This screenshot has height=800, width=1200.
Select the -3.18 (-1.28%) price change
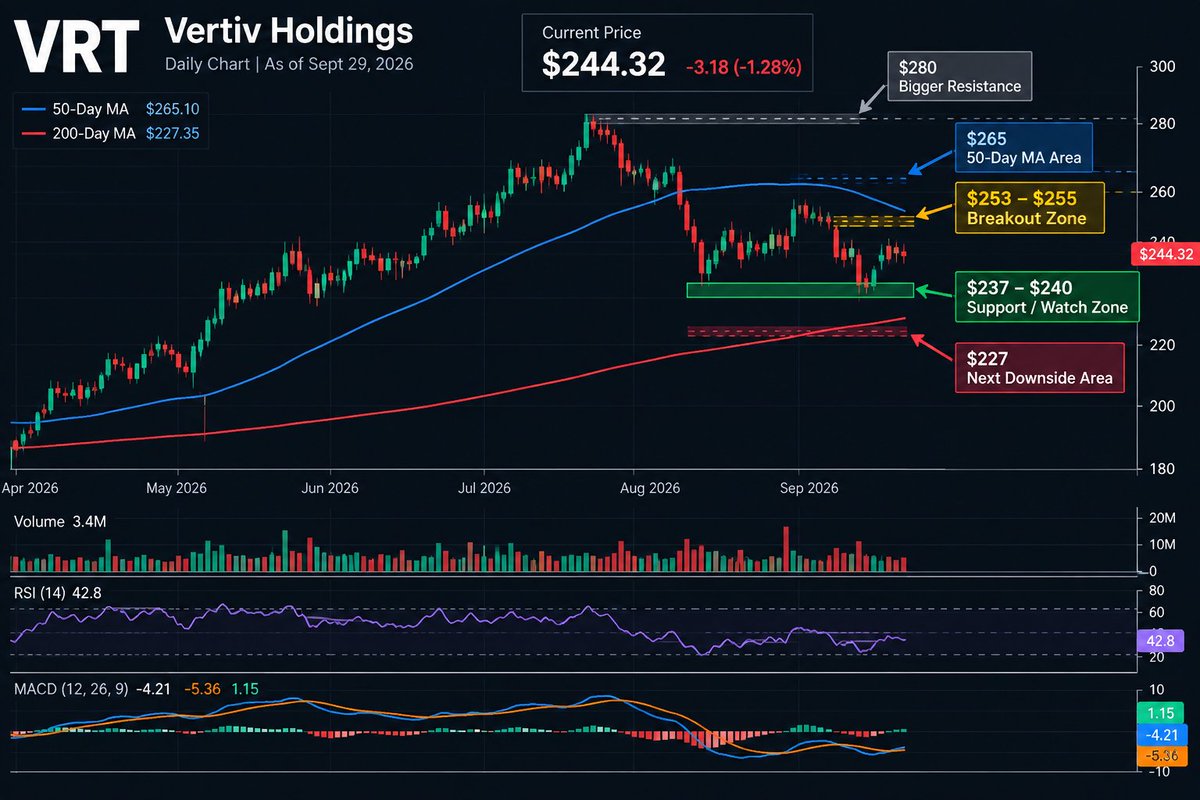point(744,67)
